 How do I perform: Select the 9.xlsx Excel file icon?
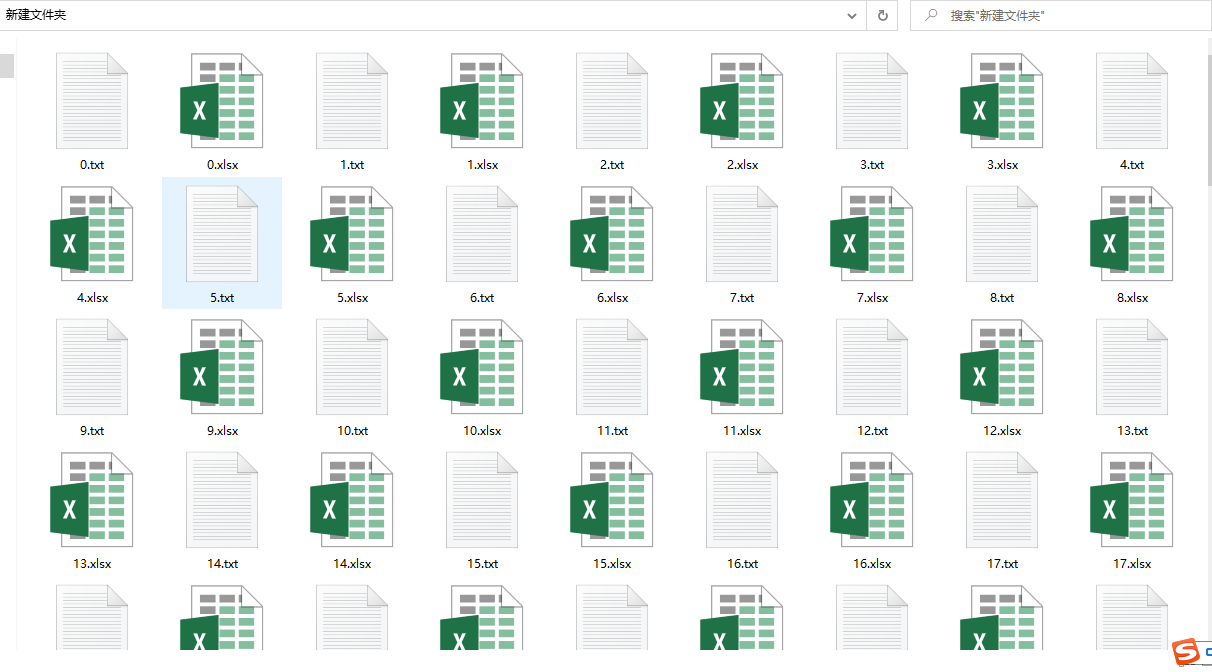222,365
